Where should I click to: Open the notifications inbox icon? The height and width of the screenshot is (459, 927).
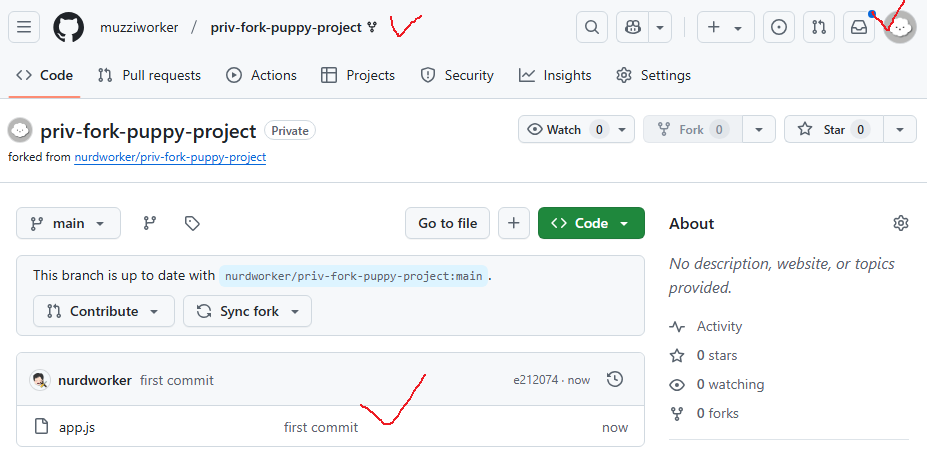coord(859,27)
